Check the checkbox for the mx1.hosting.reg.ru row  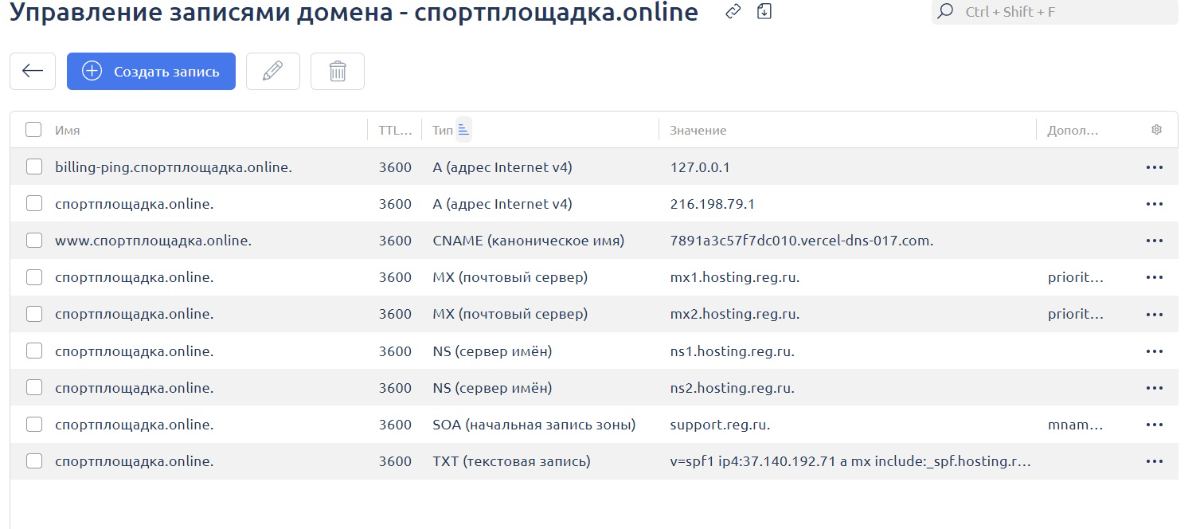[x=33, y=277]
